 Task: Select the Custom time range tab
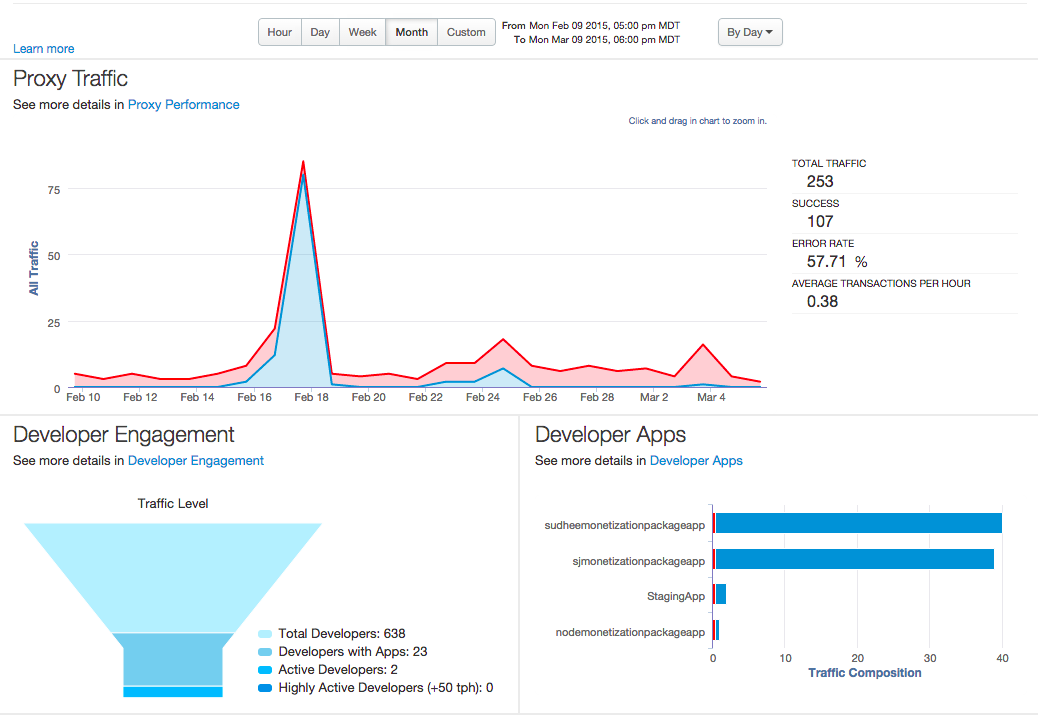coord(465,31)
